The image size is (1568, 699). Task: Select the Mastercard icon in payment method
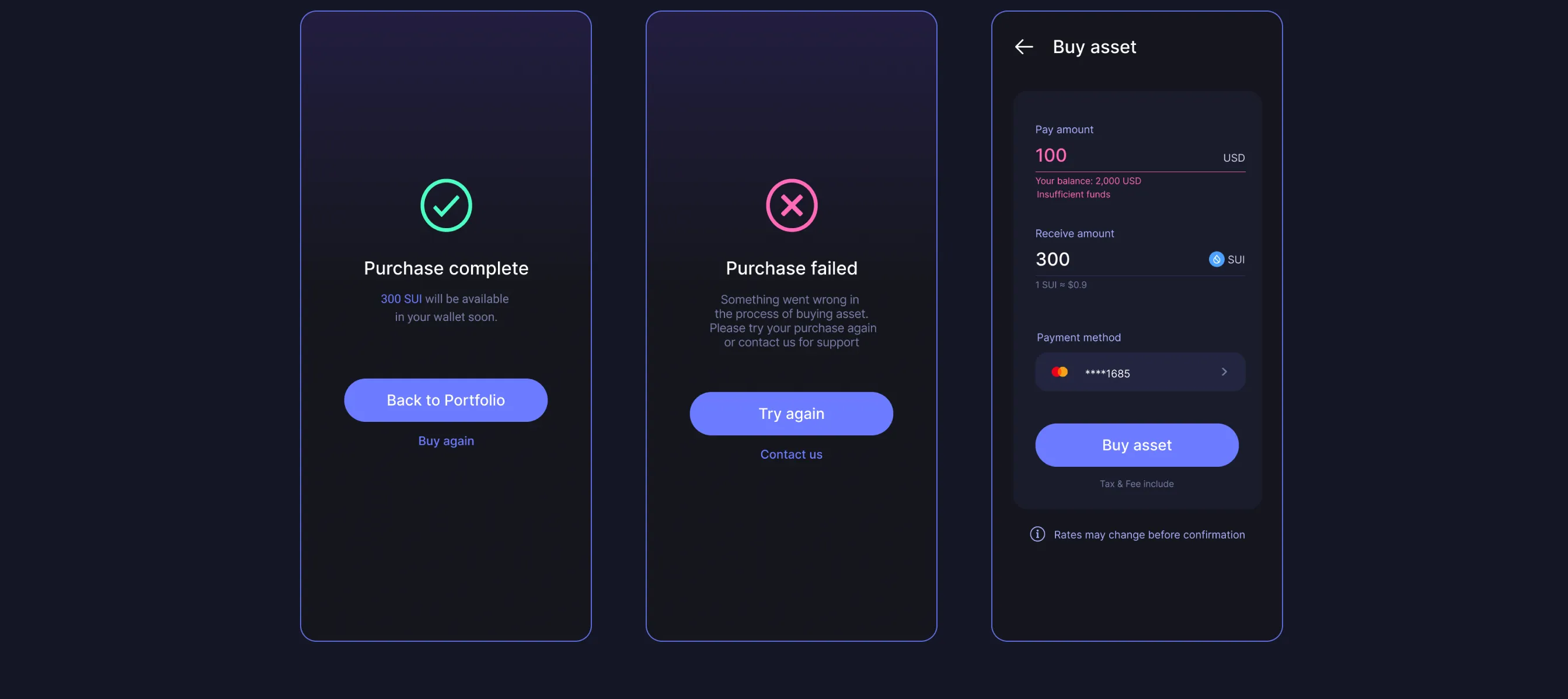pyautogui.click(x=1060, y=372)
